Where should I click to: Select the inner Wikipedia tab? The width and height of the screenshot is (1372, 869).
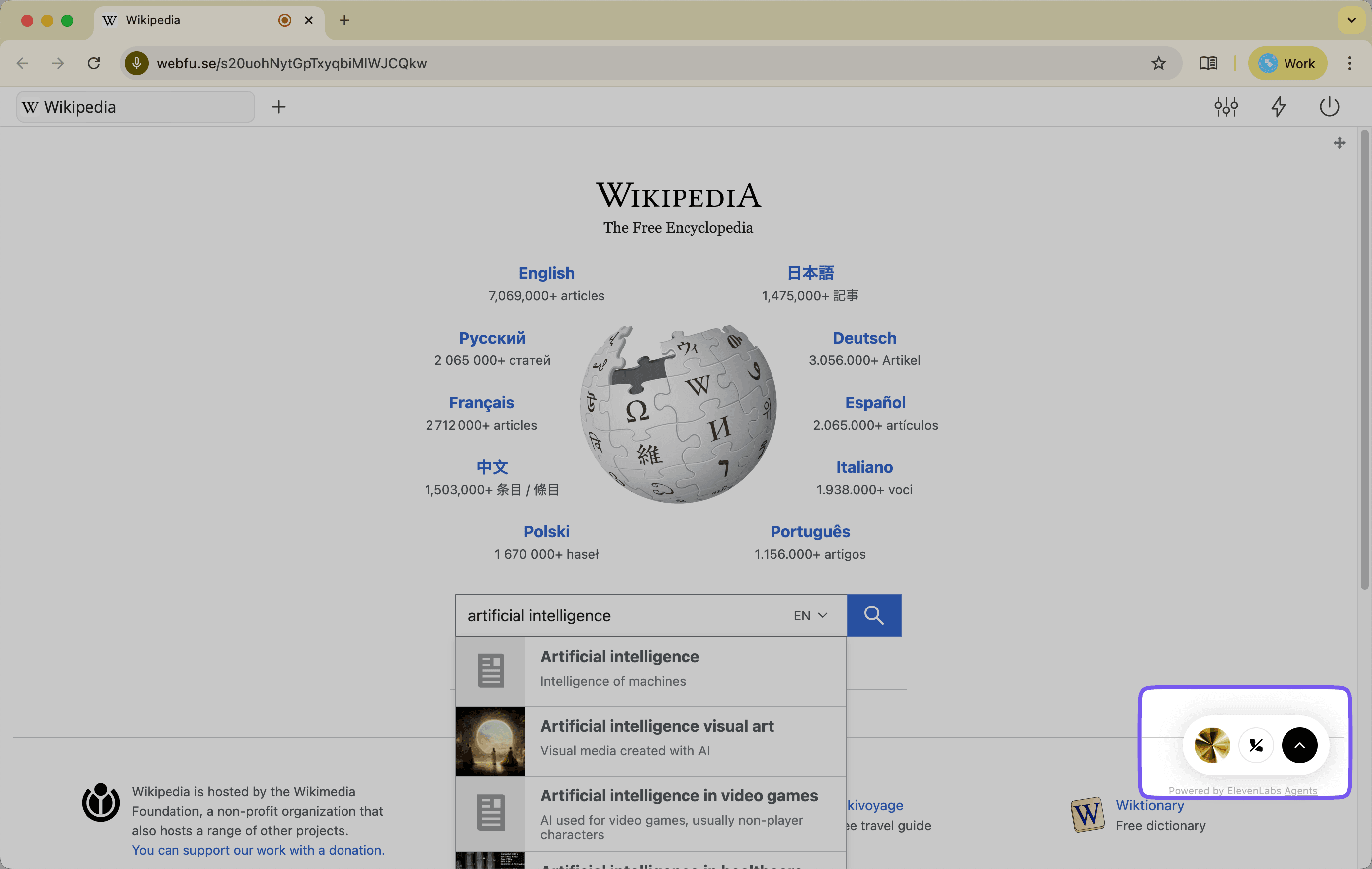click(136, 107)
